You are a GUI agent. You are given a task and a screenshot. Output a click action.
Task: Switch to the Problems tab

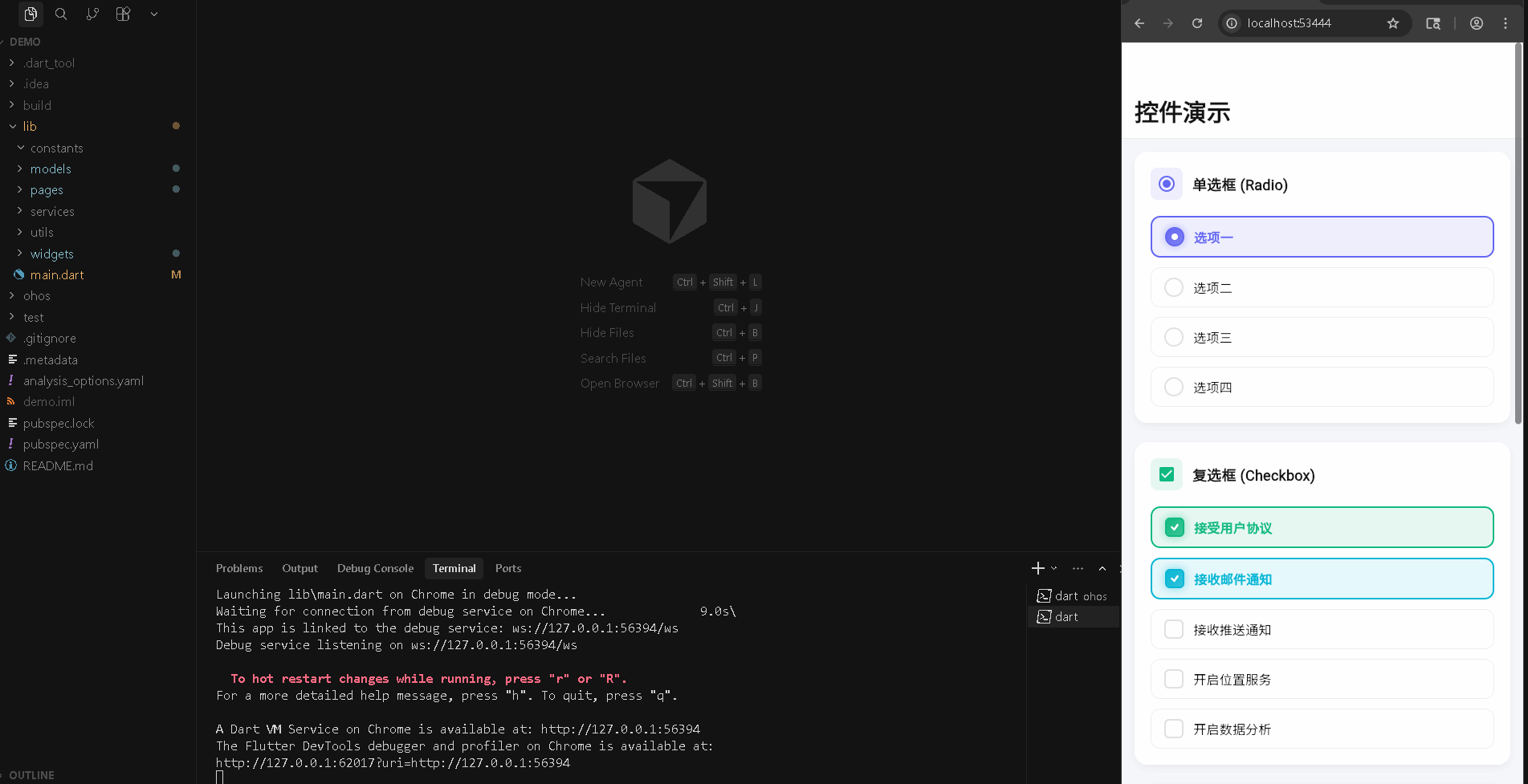point(239,568)
